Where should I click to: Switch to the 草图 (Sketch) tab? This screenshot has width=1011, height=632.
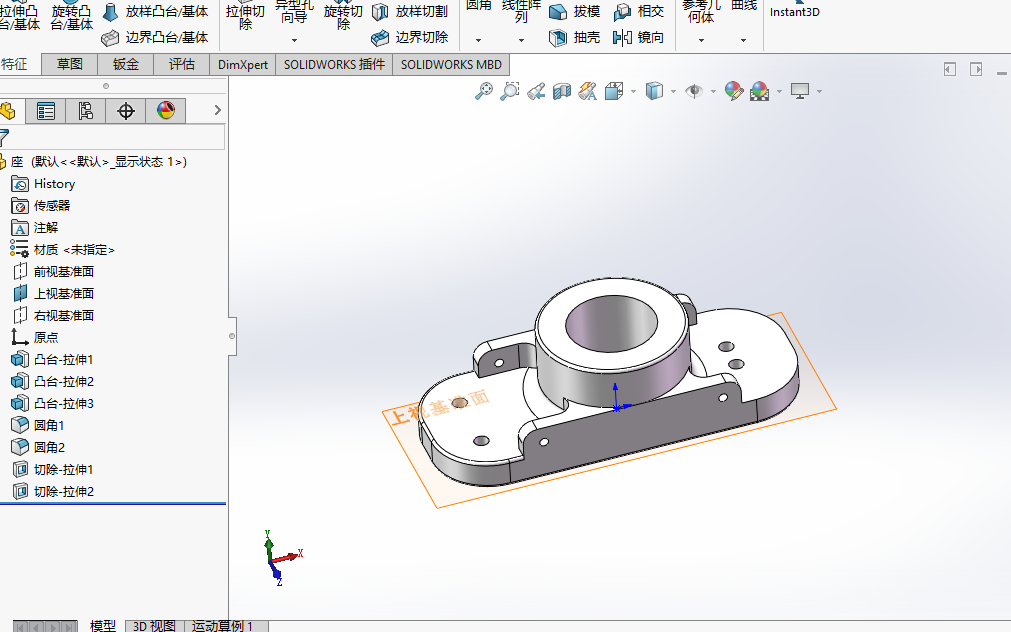point(70,64)
